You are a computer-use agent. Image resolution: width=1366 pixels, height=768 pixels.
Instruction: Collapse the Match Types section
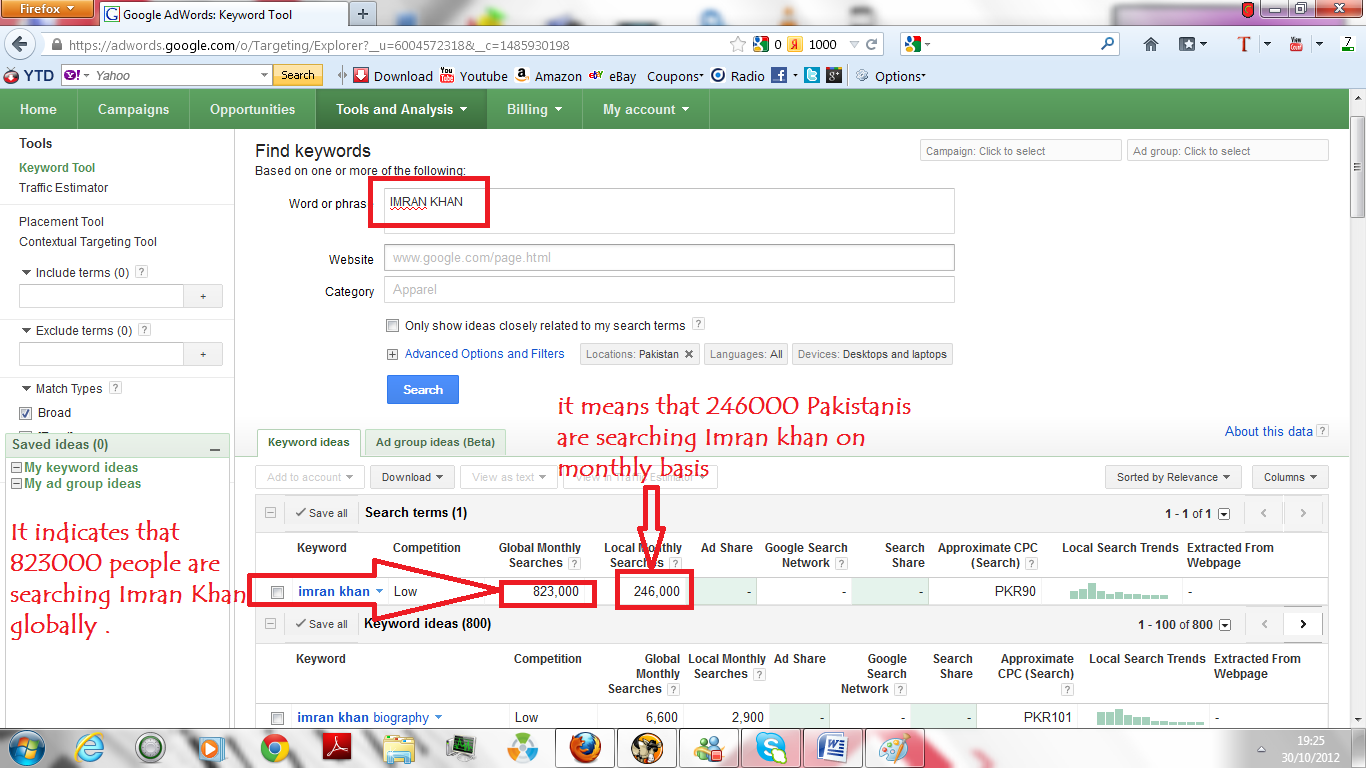pyautogui.click(x=26, y=389)
